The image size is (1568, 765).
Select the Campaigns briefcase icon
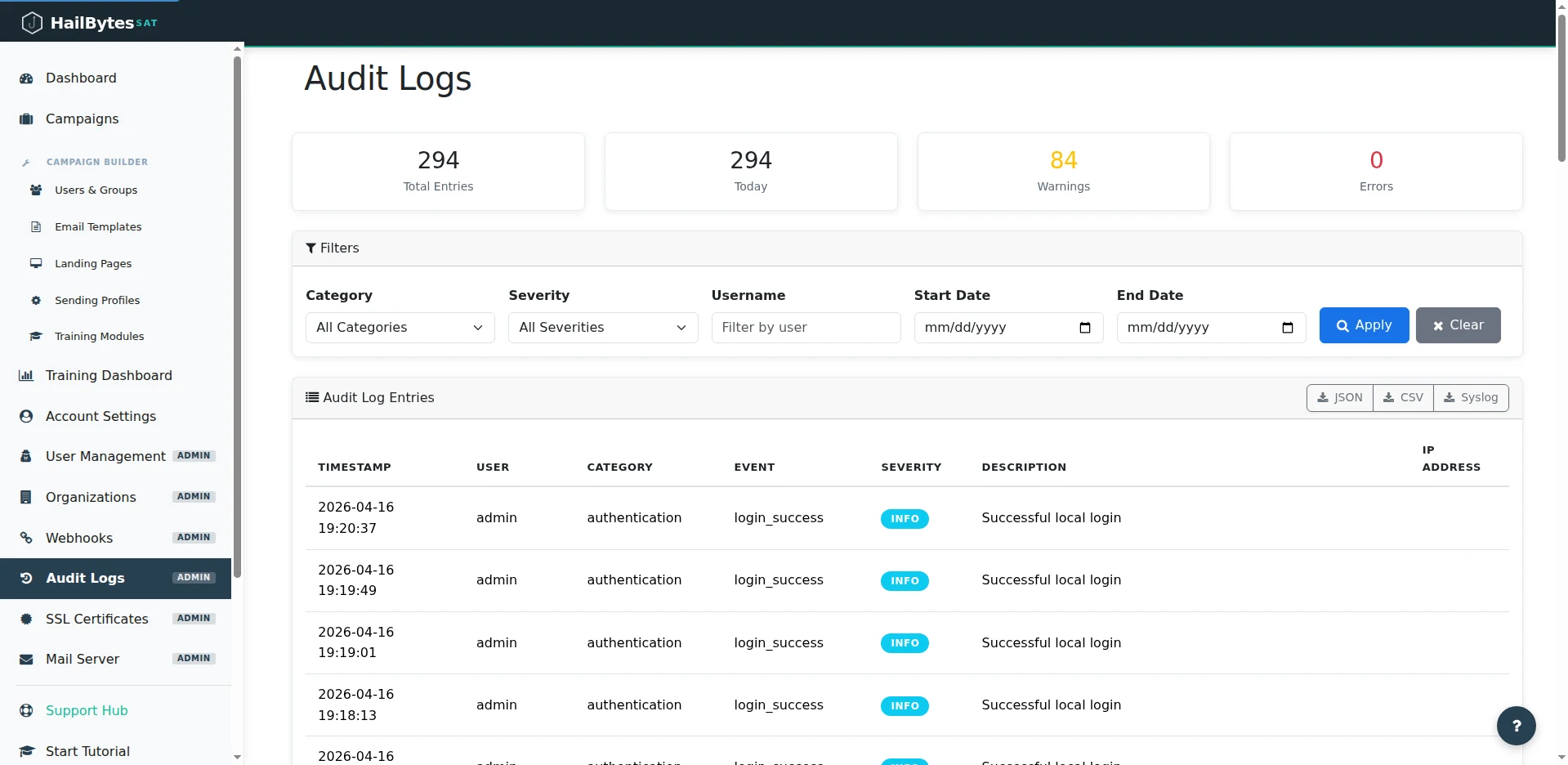point(25,119)
